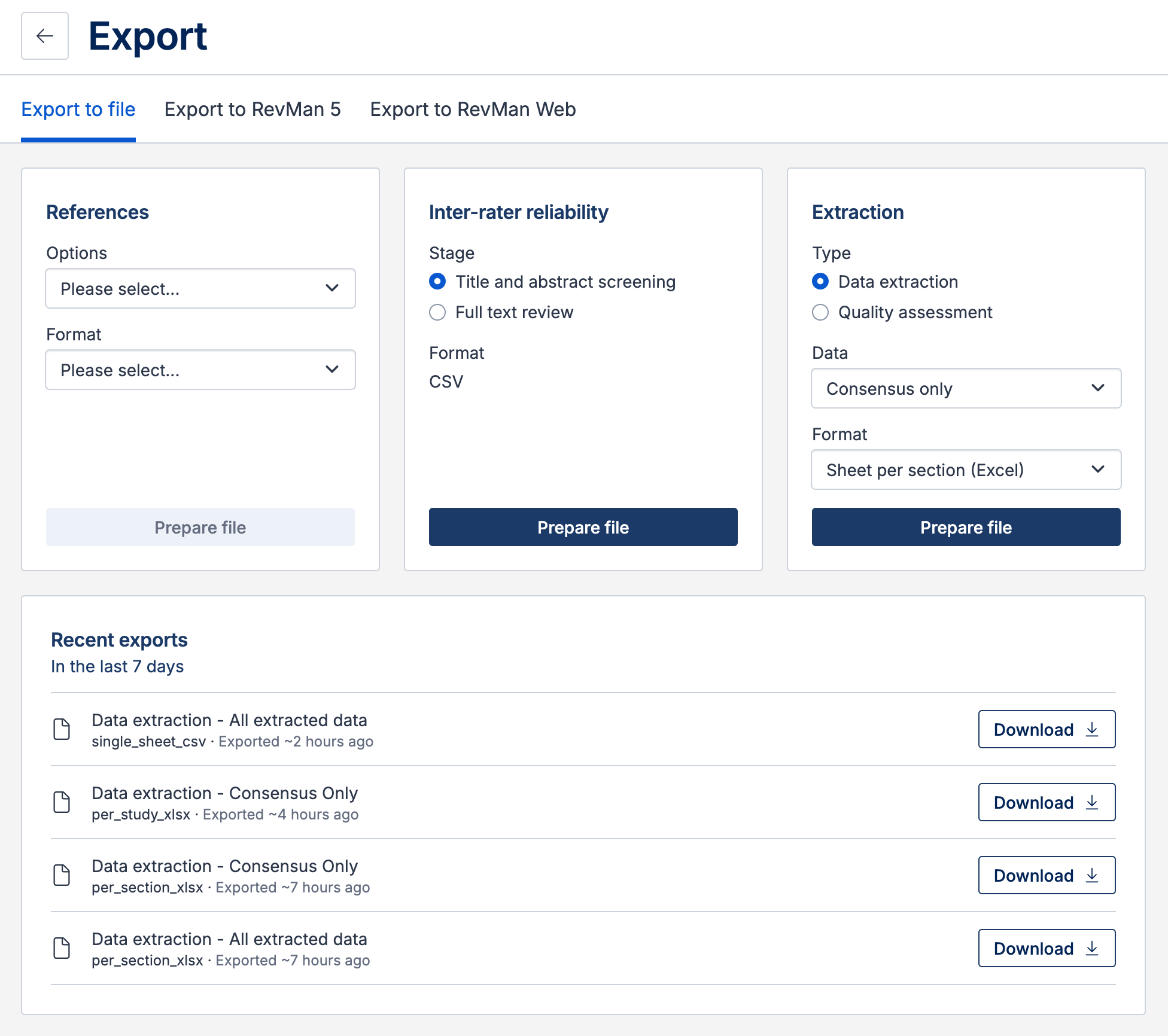1168x1036 pixels.
Task: Stay on the Export to file tab
Action: point(78,109)
